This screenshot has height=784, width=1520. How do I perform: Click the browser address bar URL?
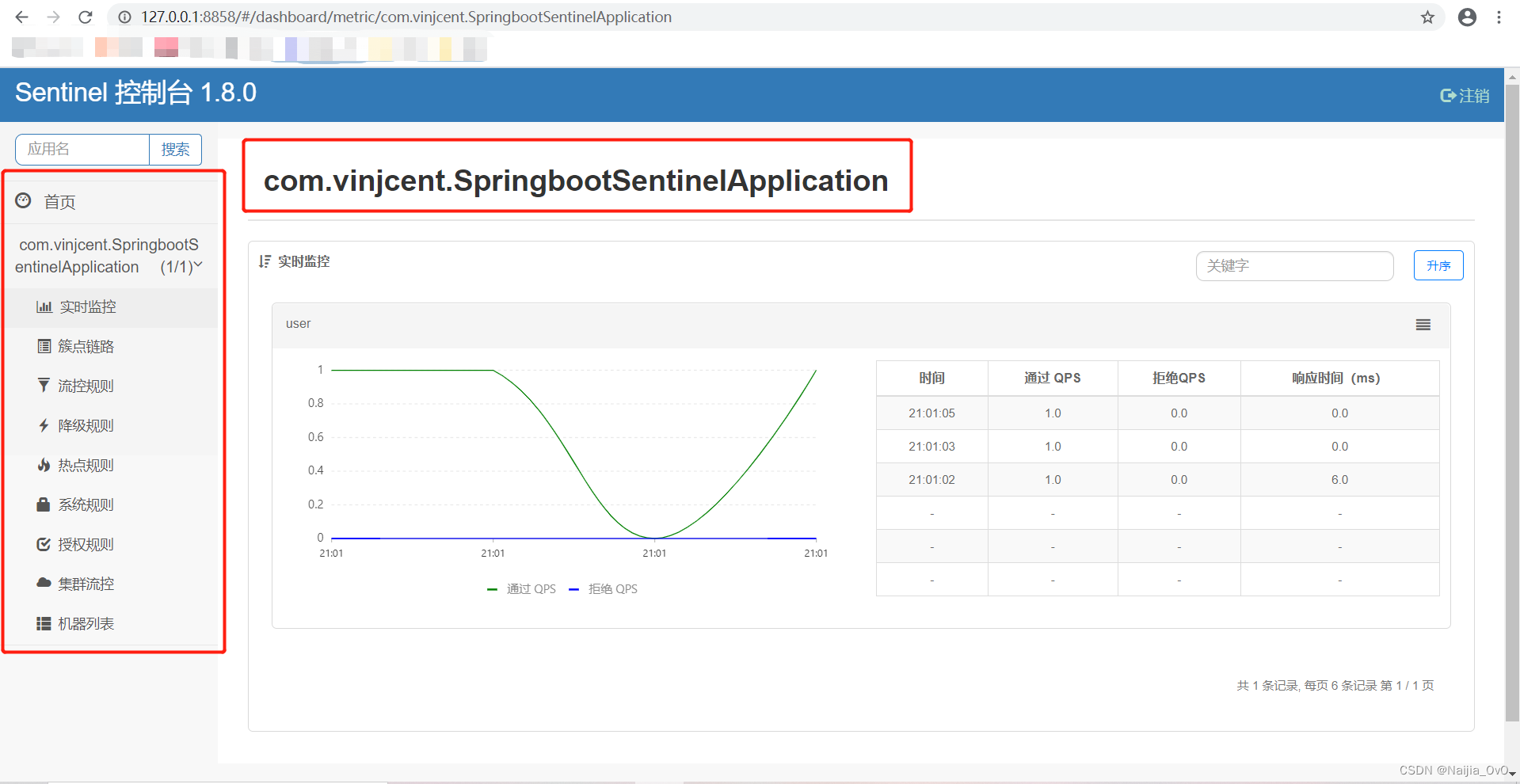click(x=406, y=17)
